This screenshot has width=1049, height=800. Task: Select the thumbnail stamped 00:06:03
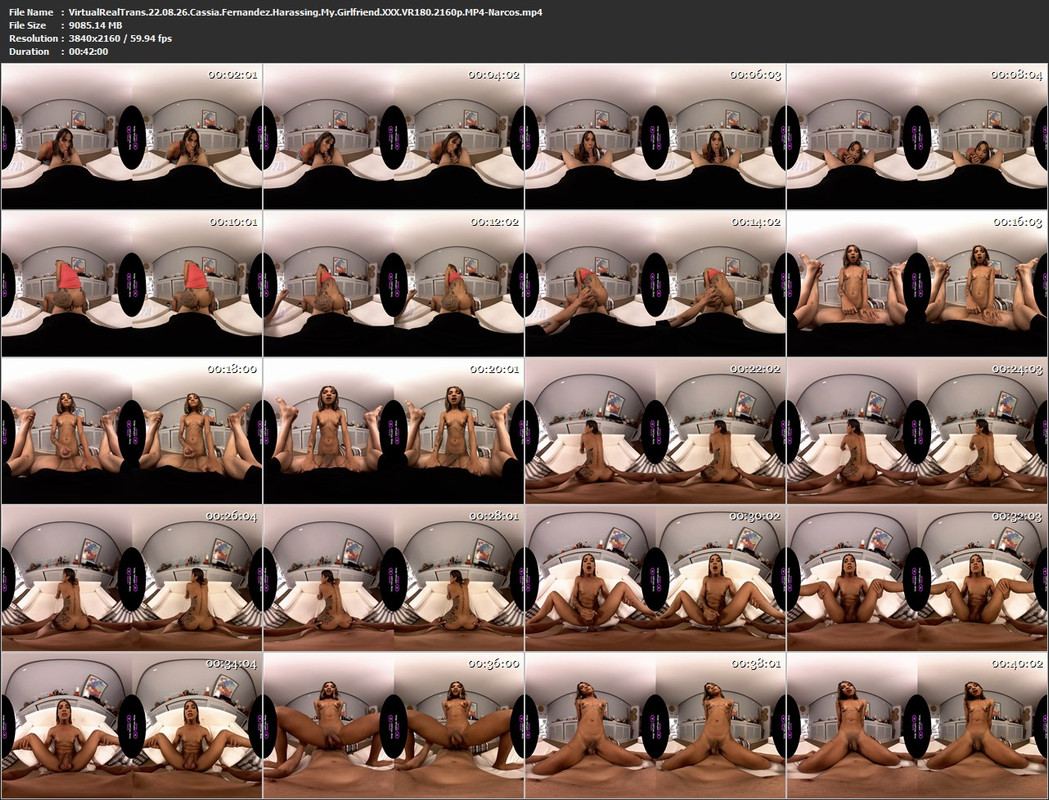pos(655,136)
